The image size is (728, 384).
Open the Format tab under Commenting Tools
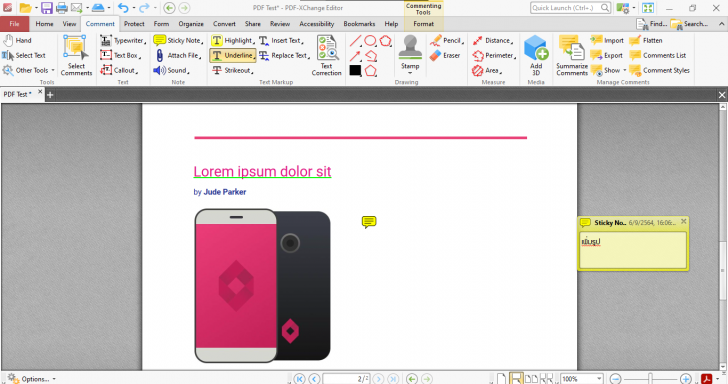423,24
